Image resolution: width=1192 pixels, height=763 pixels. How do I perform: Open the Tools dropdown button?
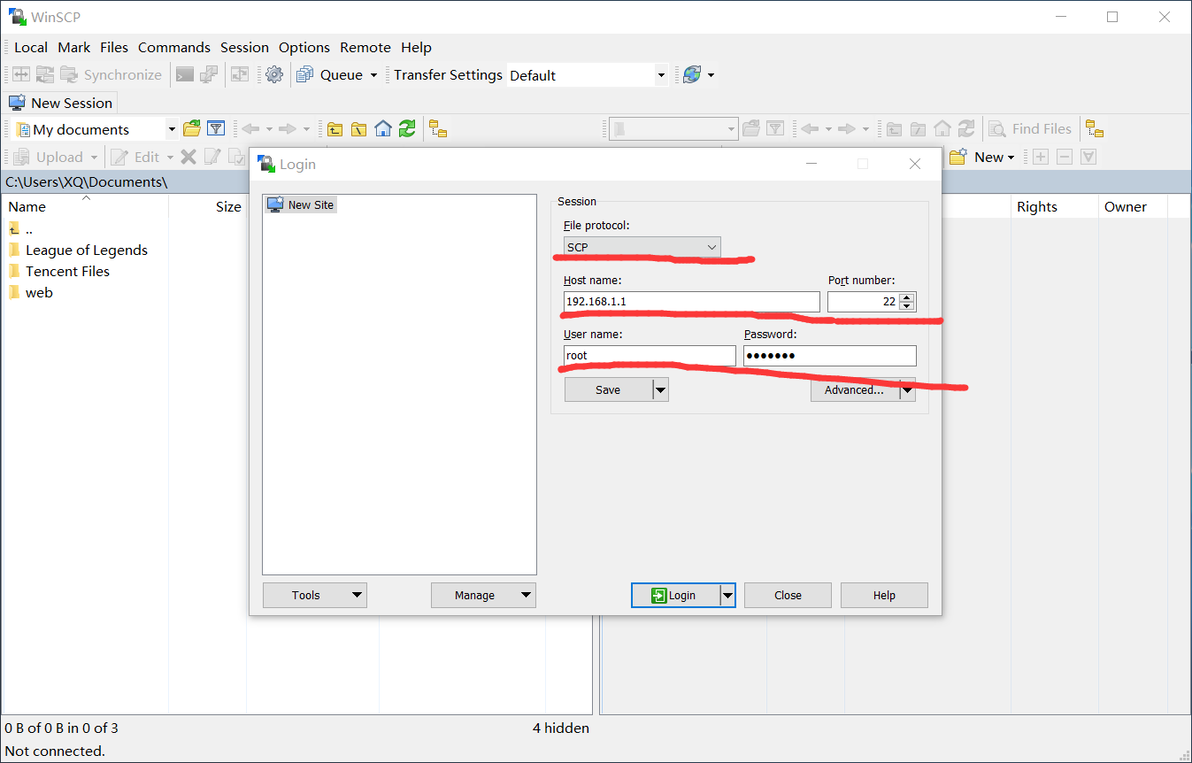pyautogui.click(x=315, y=595)
